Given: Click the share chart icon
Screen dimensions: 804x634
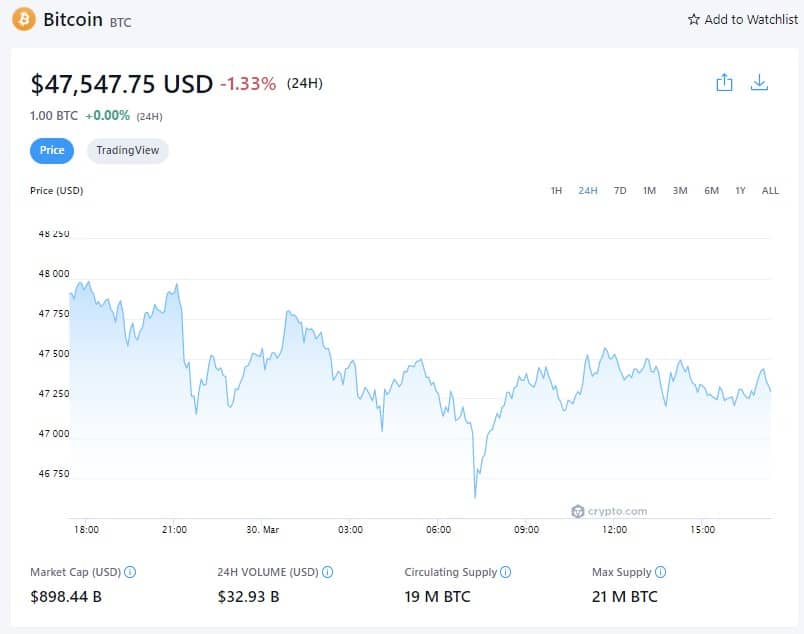Looking at the screenshot, I should [x=725, y=83].
